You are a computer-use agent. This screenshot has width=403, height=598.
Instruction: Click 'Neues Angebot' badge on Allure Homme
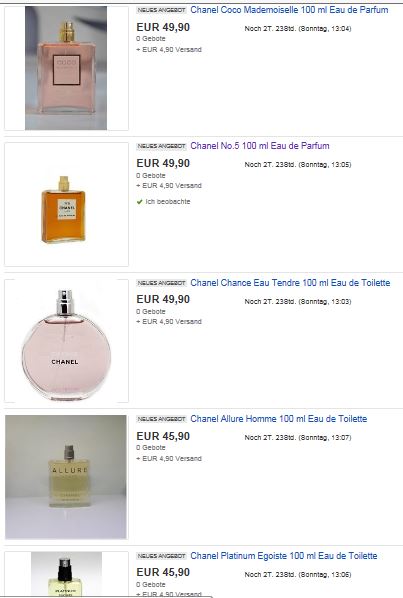pos(161,419)
